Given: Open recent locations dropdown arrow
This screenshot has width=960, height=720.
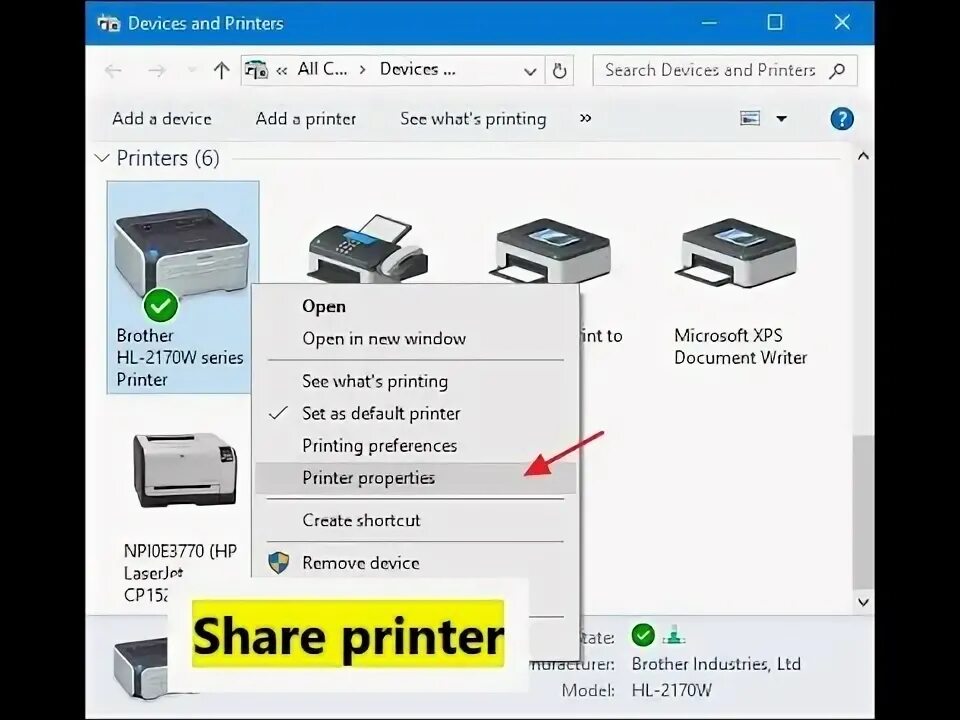Looking at the screenshot, I should coord(192,70).
